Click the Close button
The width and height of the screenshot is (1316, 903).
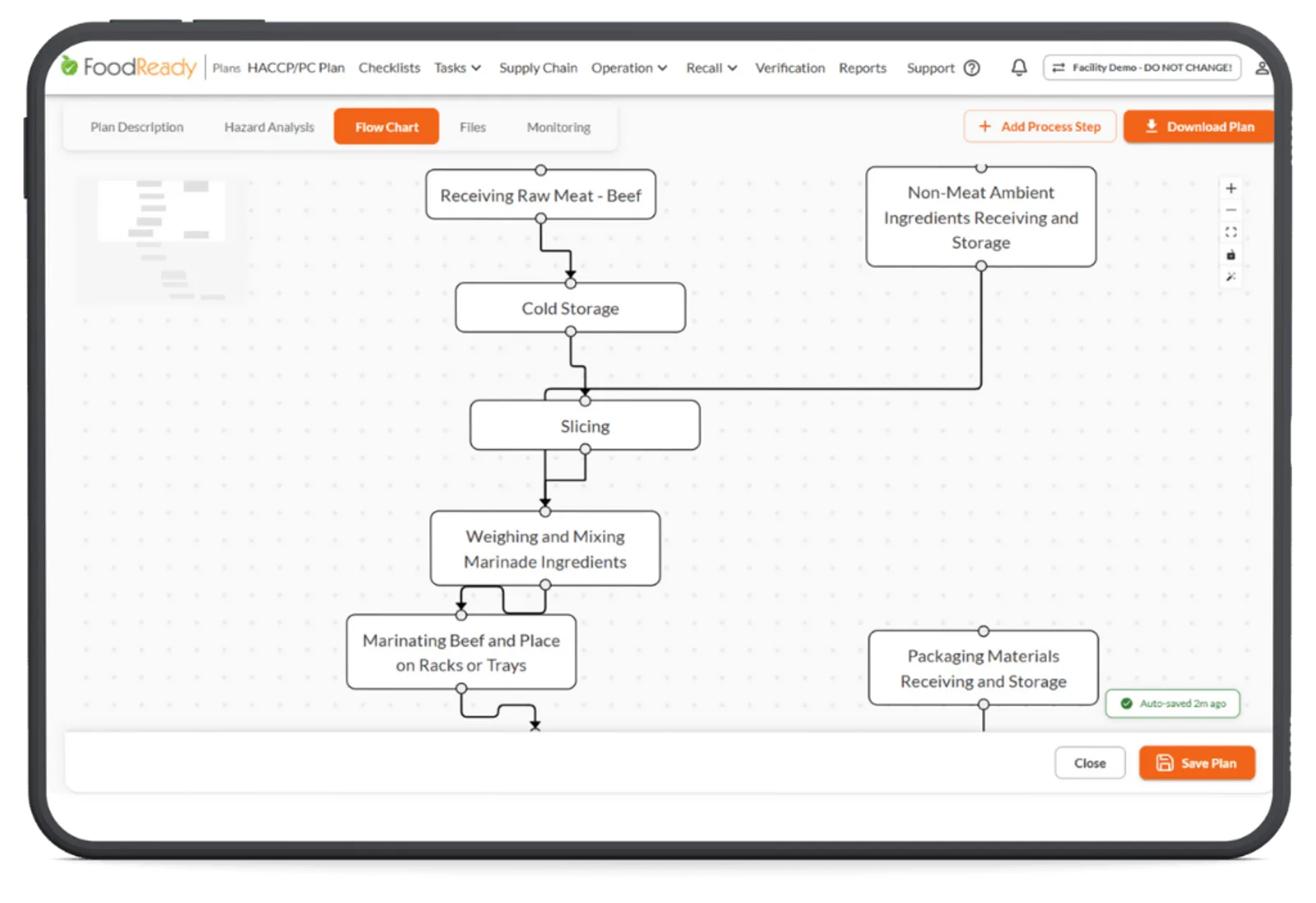[1090, 763]
